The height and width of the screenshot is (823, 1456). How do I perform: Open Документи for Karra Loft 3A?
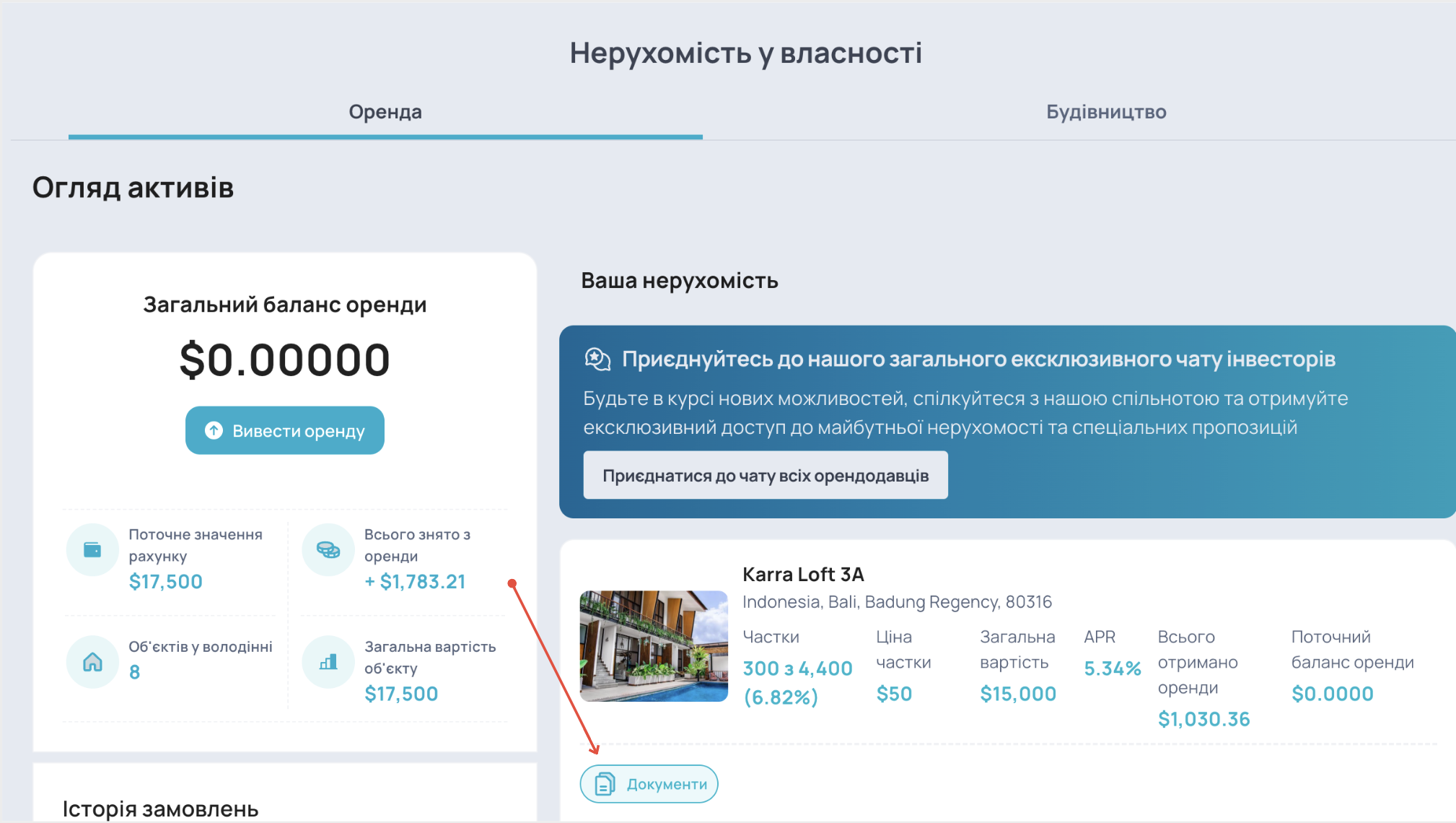pos(649,784)
